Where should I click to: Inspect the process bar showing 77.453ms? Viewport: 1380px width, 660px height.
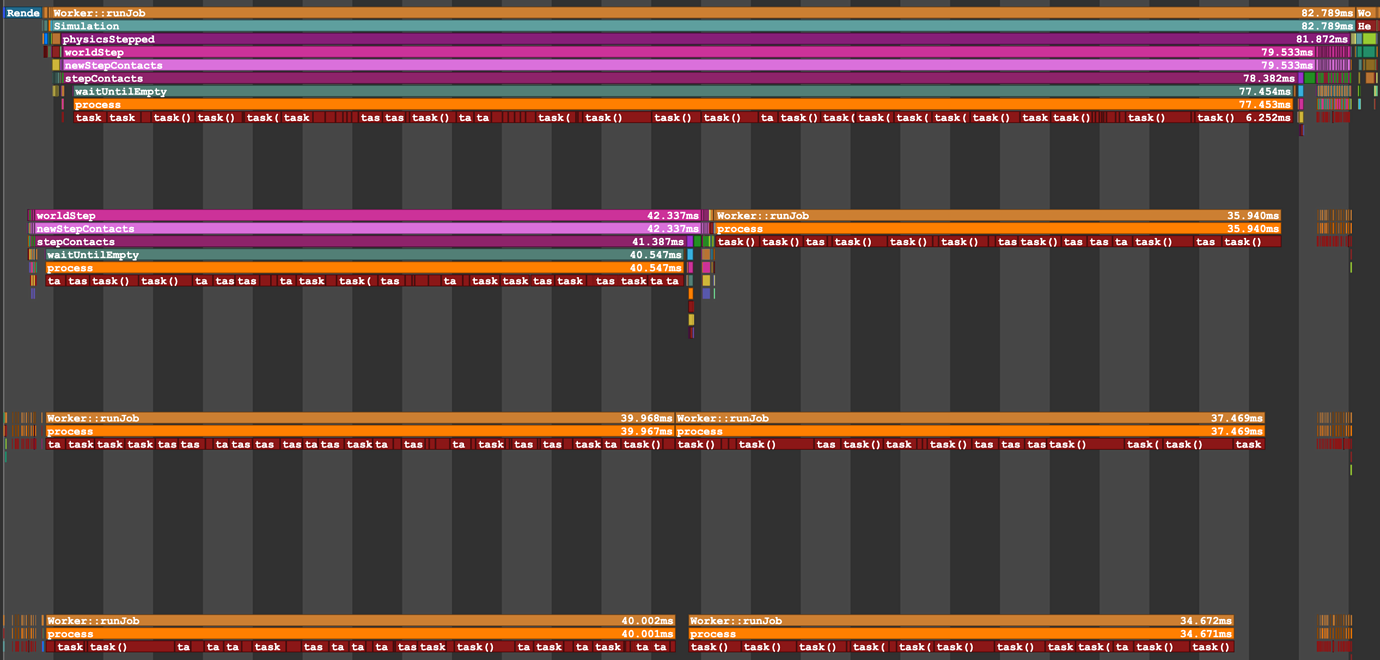click(683, 104)
